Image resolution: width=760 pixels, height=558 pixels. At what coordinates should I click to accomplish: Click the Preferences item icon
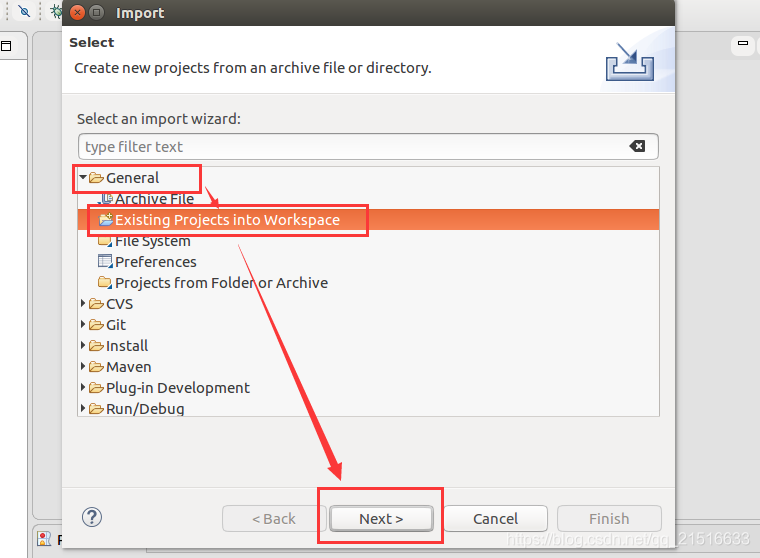(x=105, y=261)
